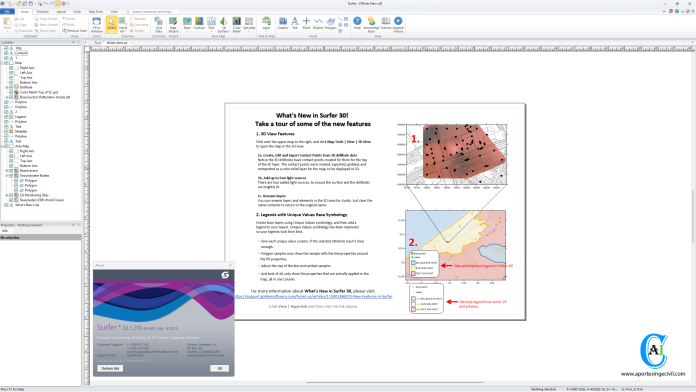Click the Undo icon in the ribbon

coord(64,19)
